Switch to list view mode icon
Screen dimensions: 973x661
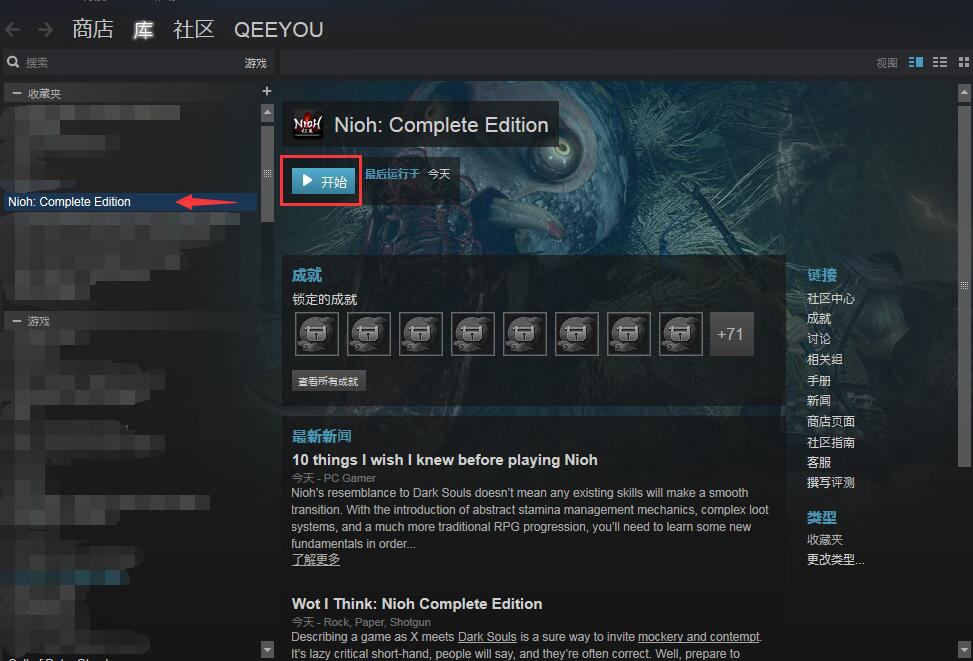(940, 62)
